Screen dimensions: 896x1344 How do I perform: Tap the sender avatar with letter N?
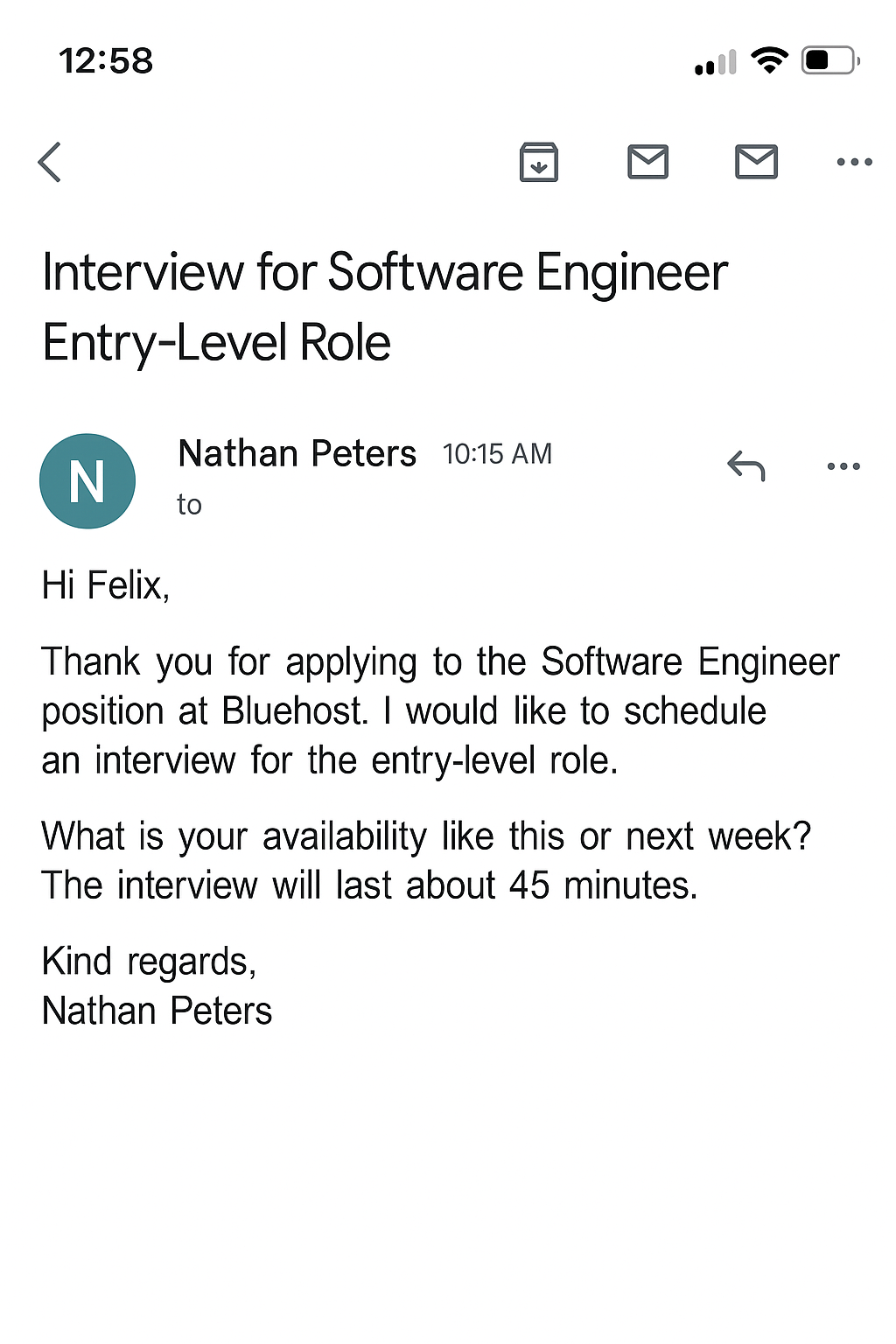click(87, 481)
